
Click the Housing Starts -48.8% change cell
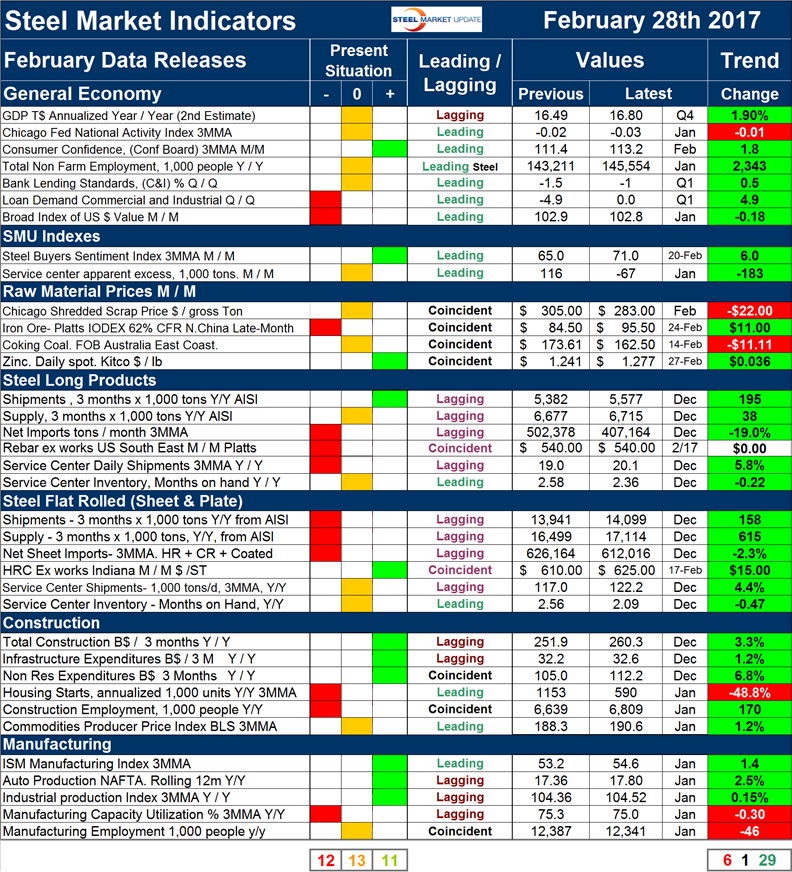[748, 692]
